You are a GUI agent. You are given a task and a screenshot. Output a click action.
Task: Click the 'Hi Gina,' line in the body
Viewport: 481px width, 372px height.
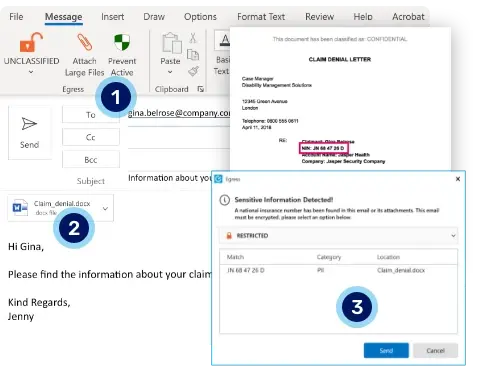pyautogui.click(x=26, y=247)
